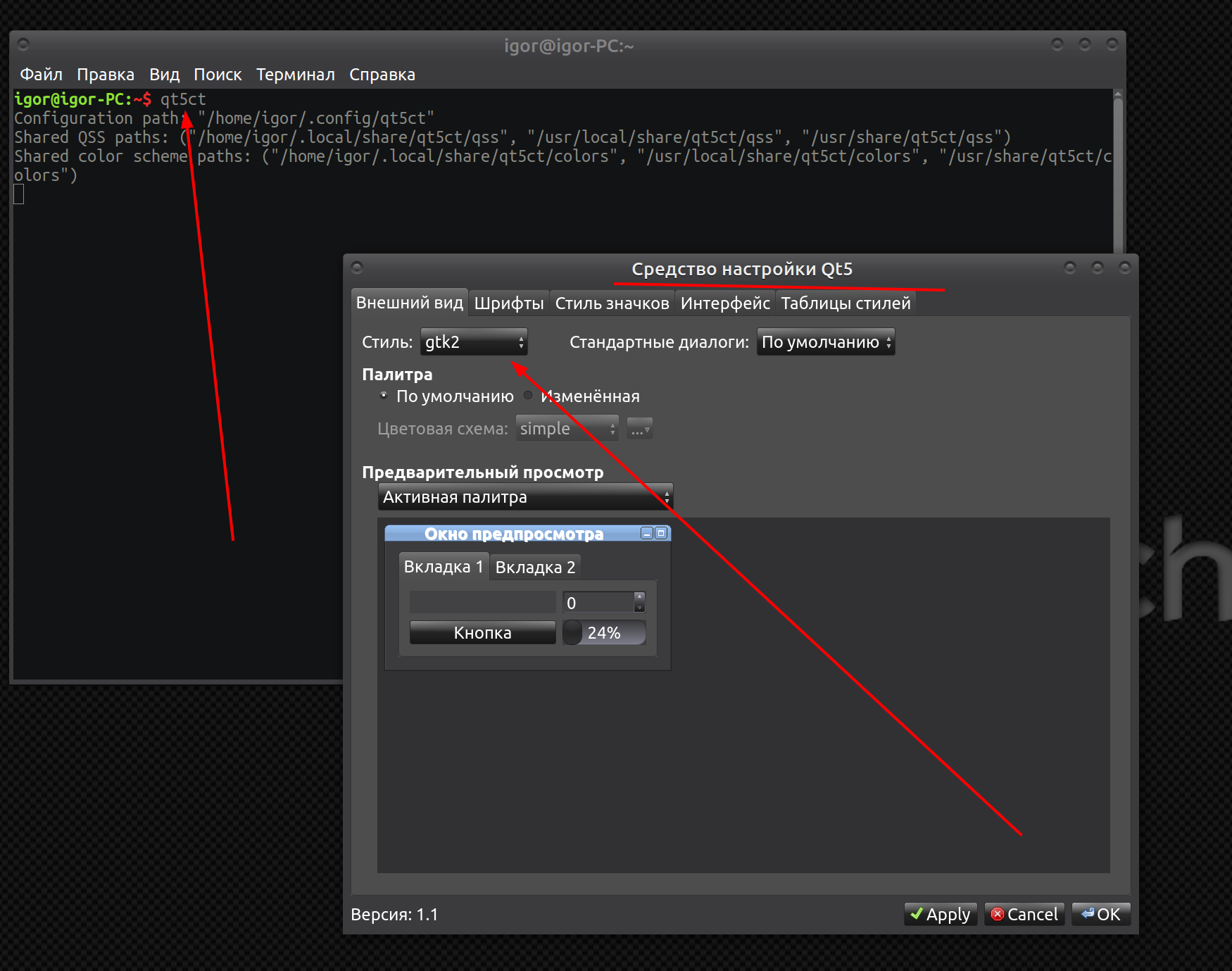Open the simple color scheme dropdown
Screen dimensions: 1232x971
567,428
